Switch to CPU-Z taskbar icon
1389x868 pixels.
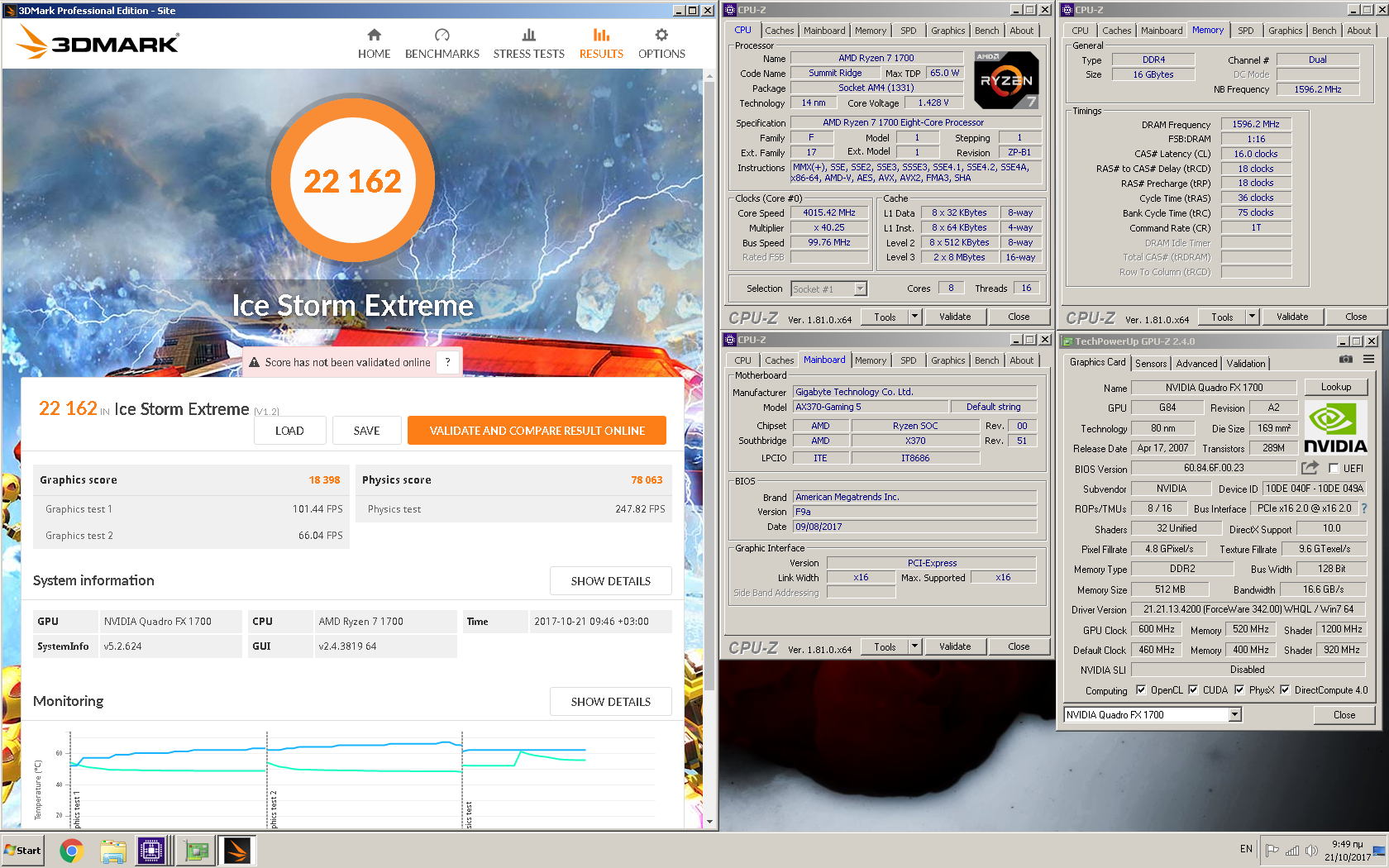pyautogui.click(x=151, y=850)
